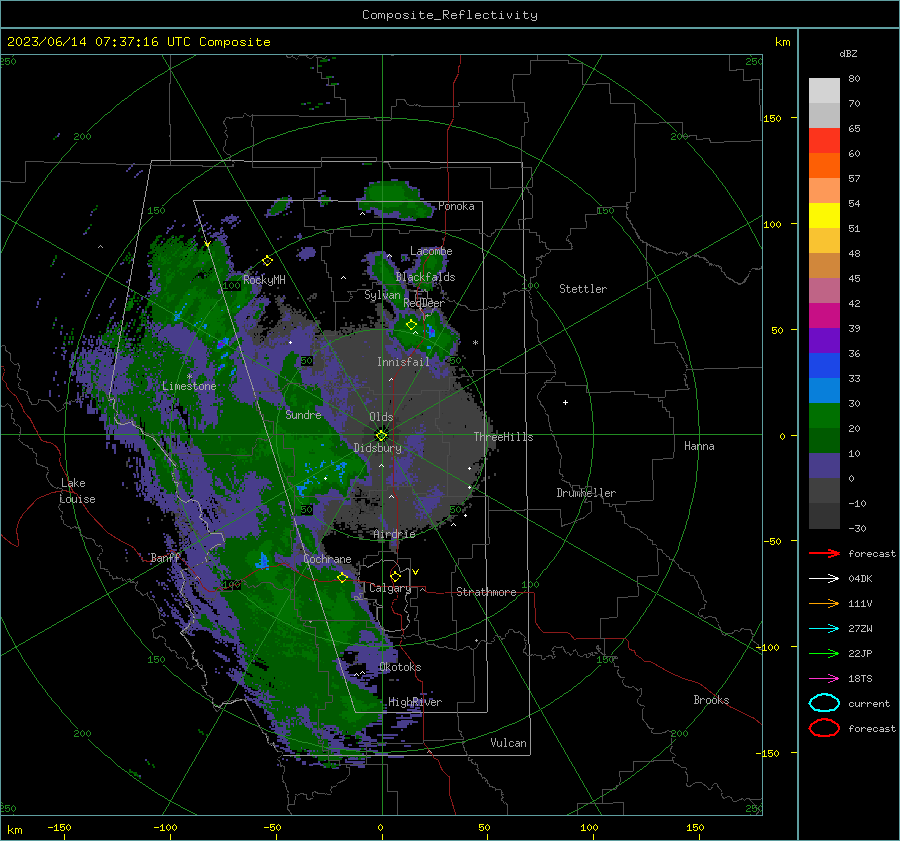Select the light gray 80 dBZ swatch
The height and width of the screenshot is (841, 900).
point(824,90)
